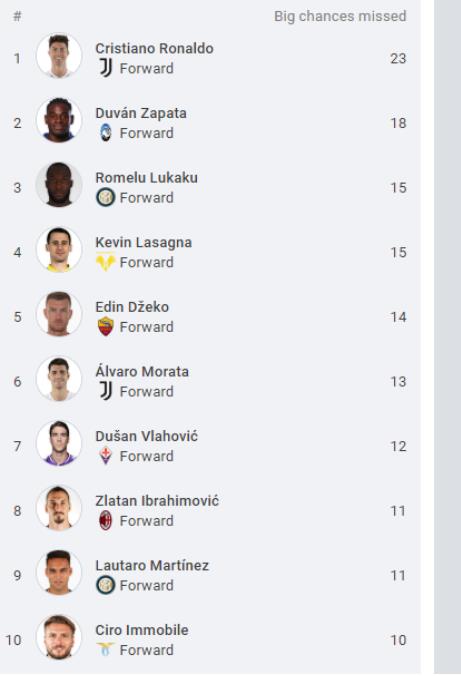Click the vertical scrollbar track on the right
This screenshot has width=461, height=676.
click(x=447, y=338)
